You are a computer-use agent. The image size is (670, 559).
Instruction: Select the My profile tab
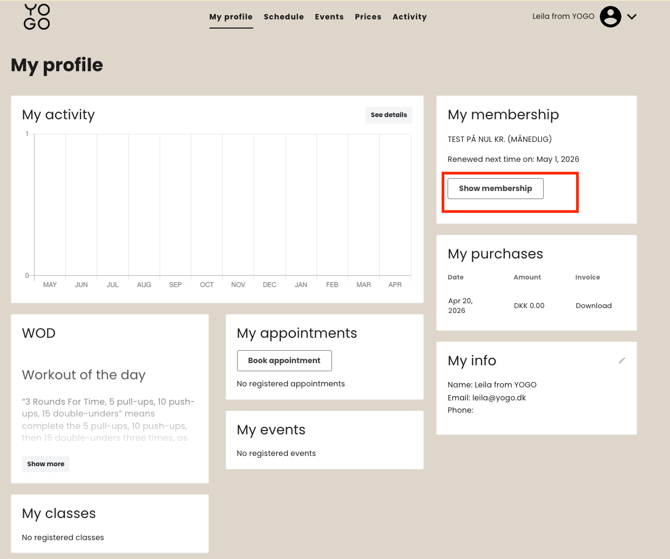230,17
